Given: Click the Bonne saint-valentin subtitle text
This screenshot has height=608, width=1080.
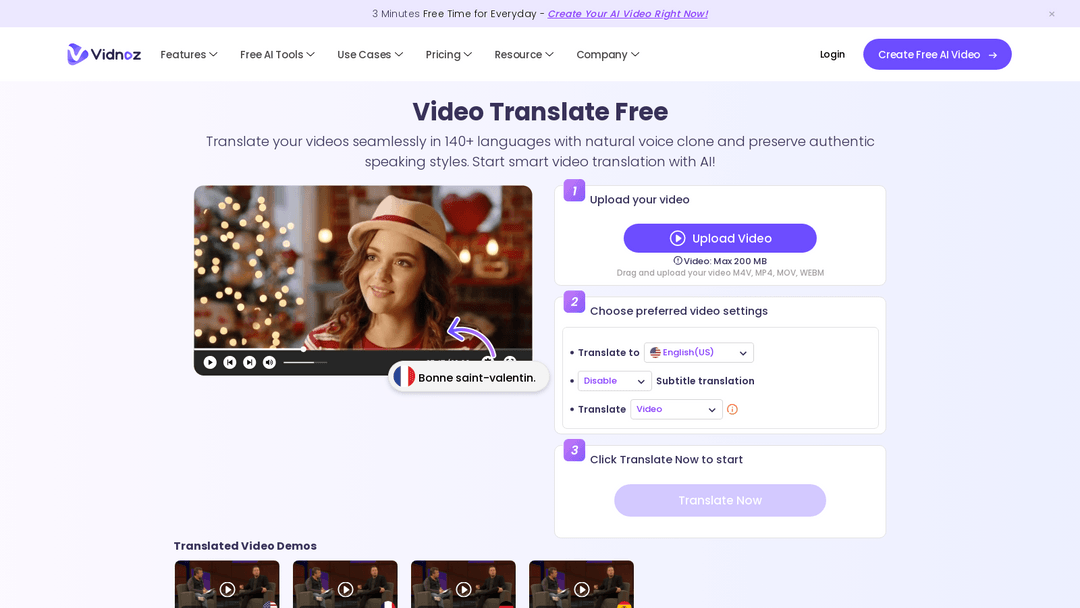Looking at the screenshot, I should pyautogui.click(x=477, y=378).
